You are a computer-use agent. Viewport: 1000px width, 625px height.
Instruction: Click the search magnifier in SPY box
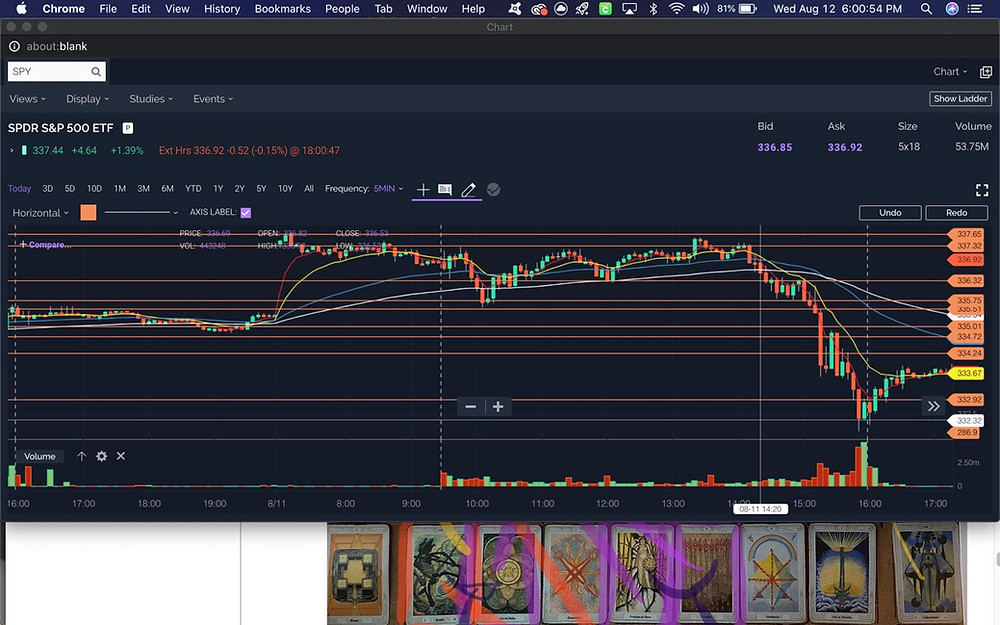point(96,71)
